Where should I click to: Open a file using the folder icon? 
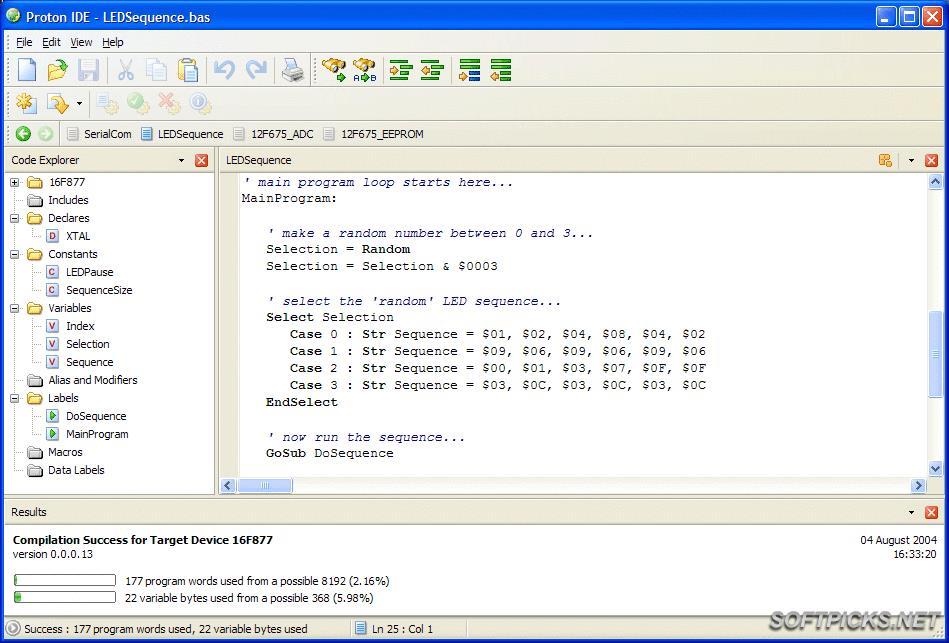(x=57, y=70)
